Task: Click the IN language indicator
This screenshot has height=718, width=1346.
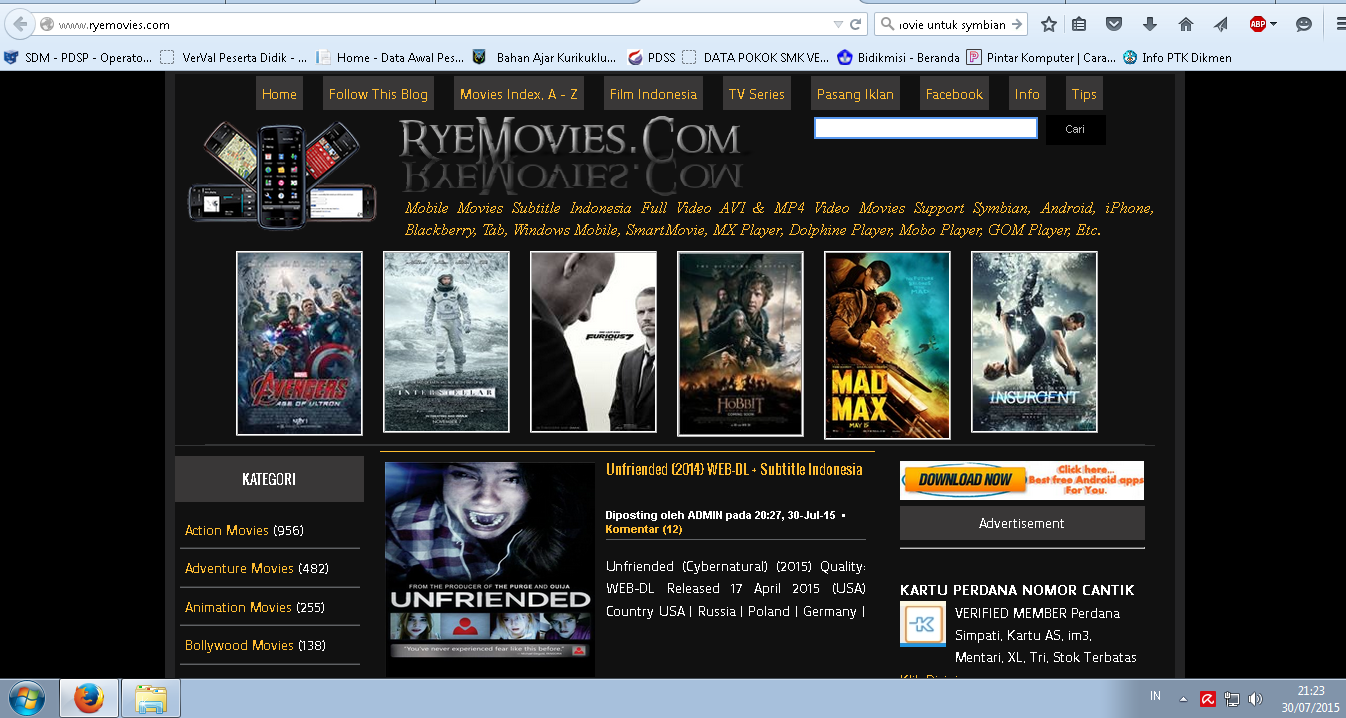Action: tap(1155, 695)
